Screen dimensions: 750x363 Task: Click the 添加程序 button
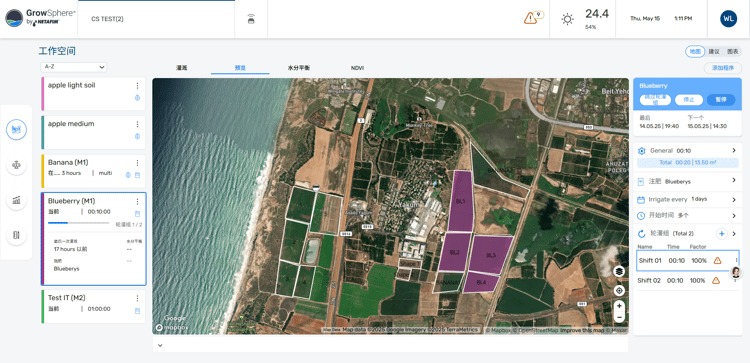[x=723, y=68]
